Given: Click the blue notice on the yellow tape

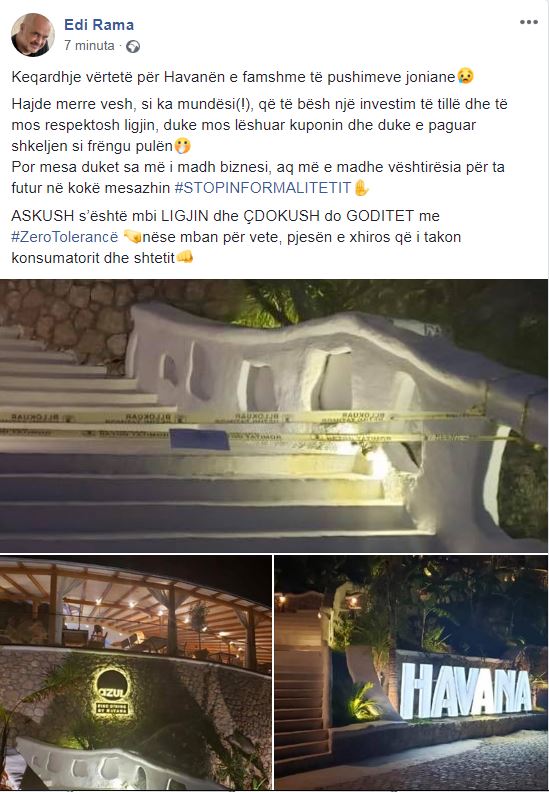Looking at the screenshot, I should click(199, 439).
